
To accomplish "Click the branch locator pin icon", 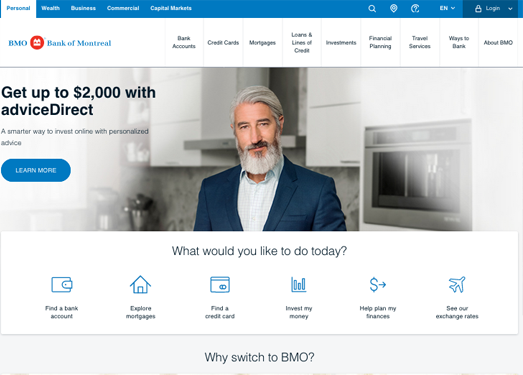I will [394, 8].
